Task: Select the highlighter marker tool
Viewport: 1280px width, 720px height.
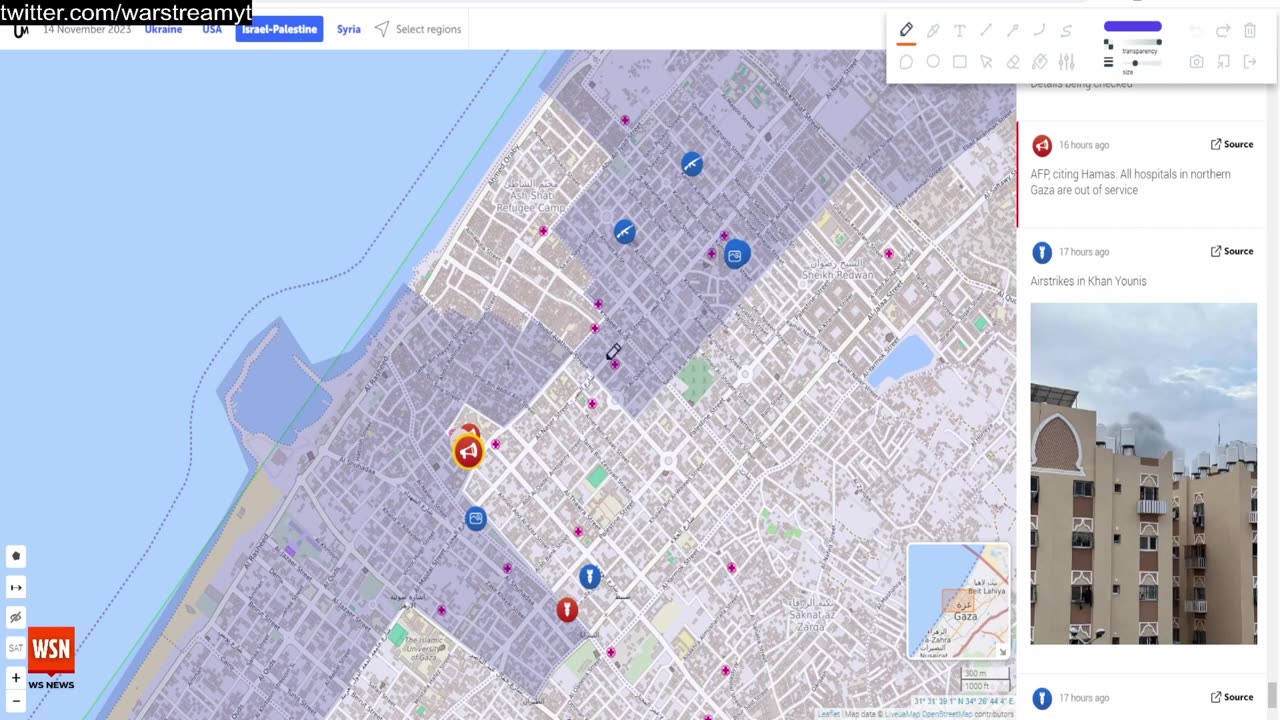Action: pos(933,31)
